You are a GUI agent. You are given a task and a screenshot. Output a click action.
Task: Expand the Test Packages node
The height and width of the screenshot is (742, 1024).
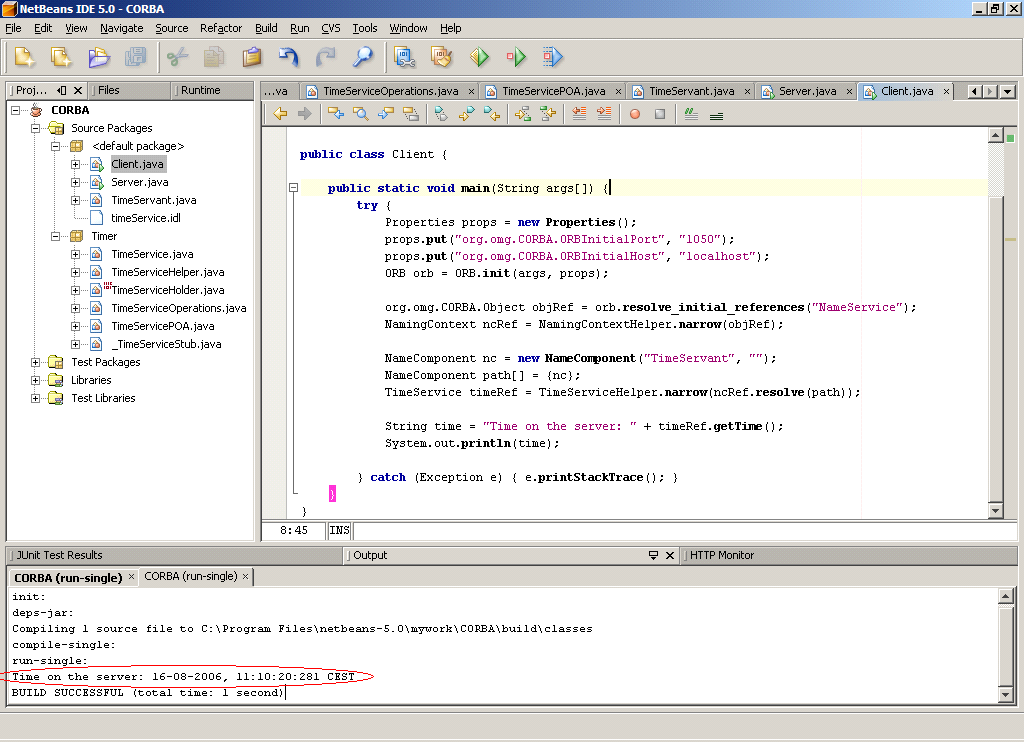click(35, 363)
